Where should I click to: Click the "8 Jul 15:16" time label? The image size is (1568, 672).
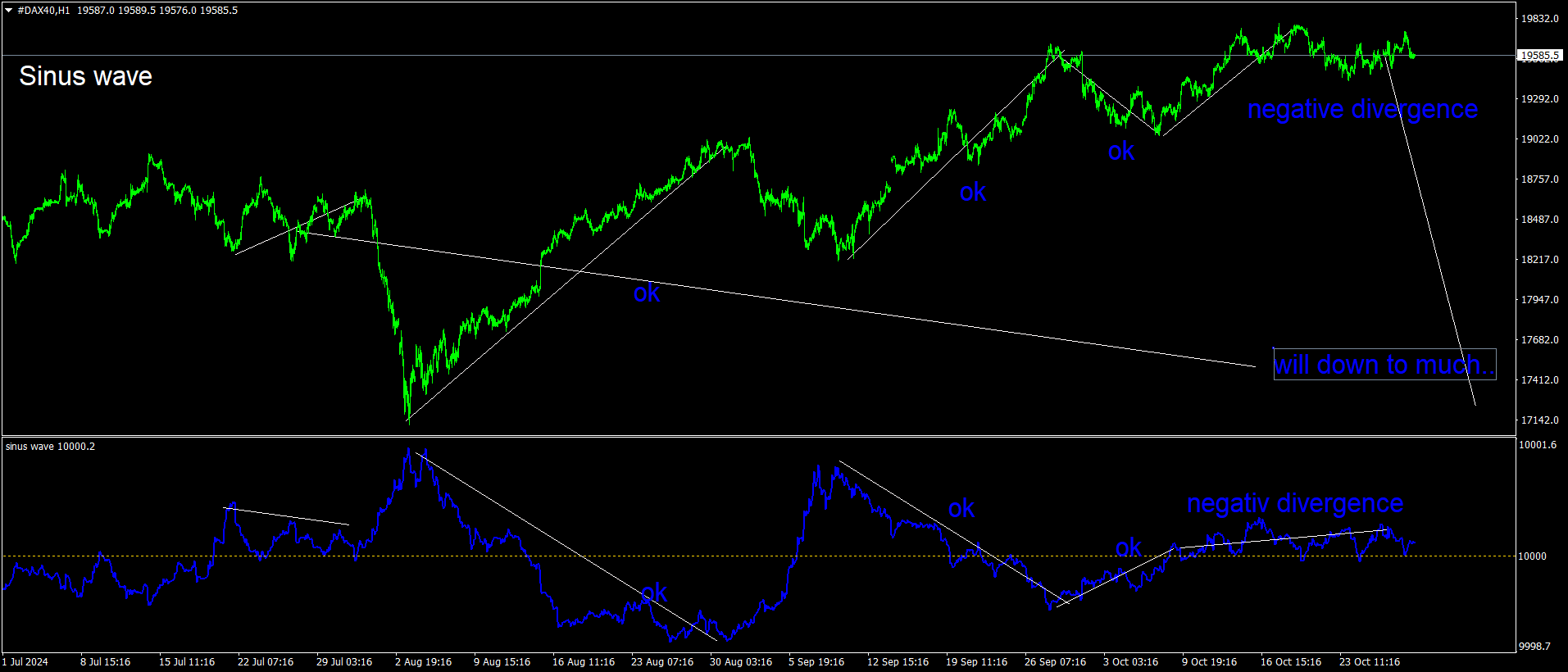click(x=105, y=662)
